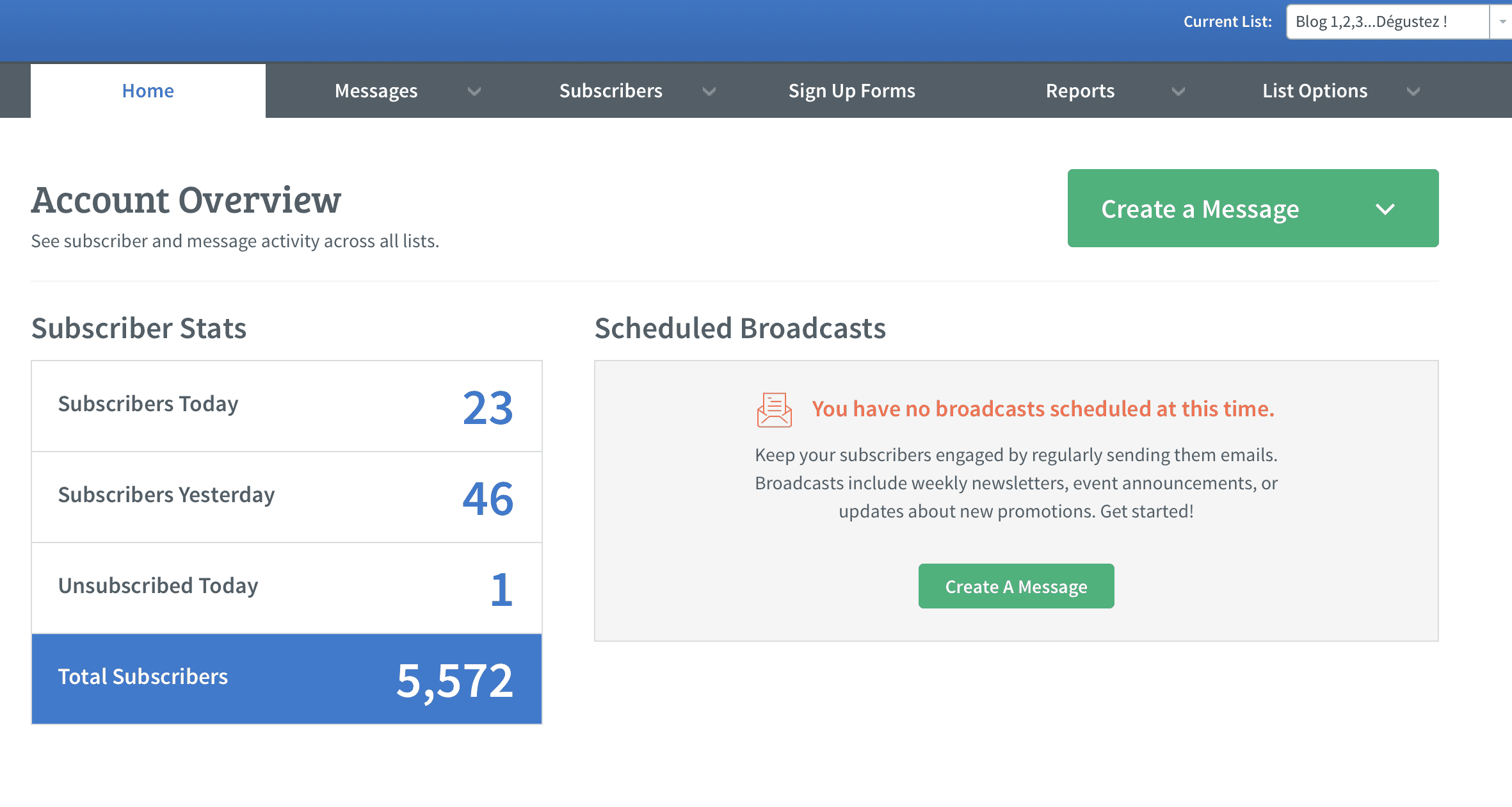Expand the Messages menu chevron

point(474,92)
